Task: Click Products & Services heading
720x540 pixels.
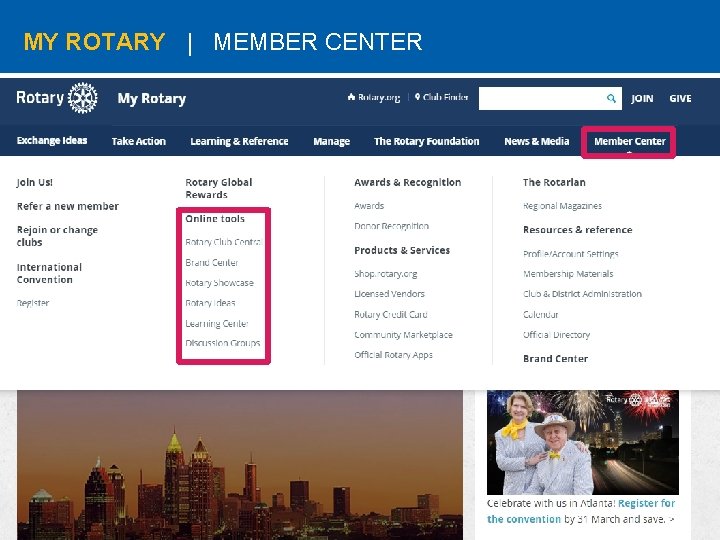Action: (x=402, y=250)
